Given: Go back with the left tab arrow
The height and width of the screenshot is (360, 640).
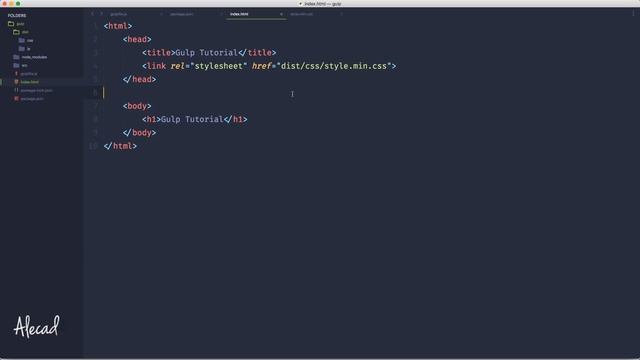Looking at the screenshot, I should [92, 14].
